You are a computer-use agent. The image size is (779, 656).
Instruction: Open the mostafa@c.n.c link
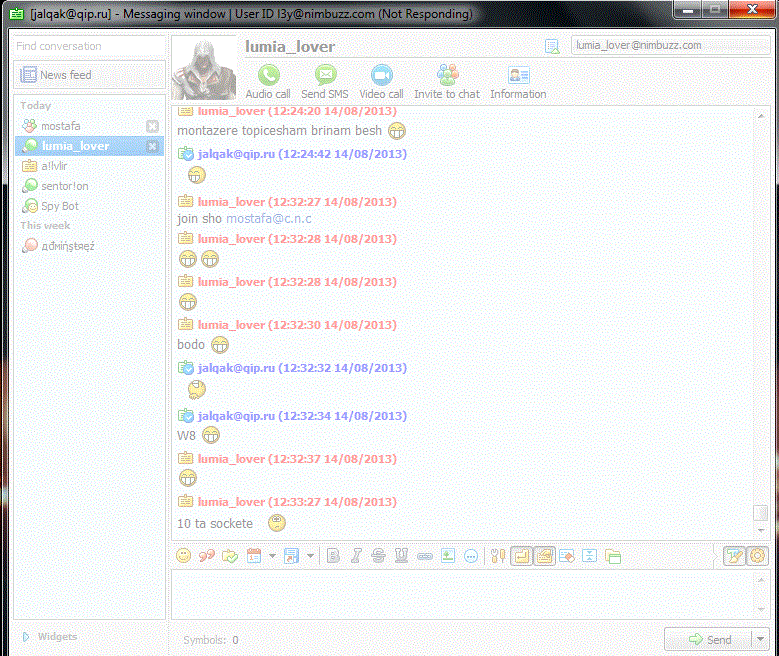pos(269,219)
